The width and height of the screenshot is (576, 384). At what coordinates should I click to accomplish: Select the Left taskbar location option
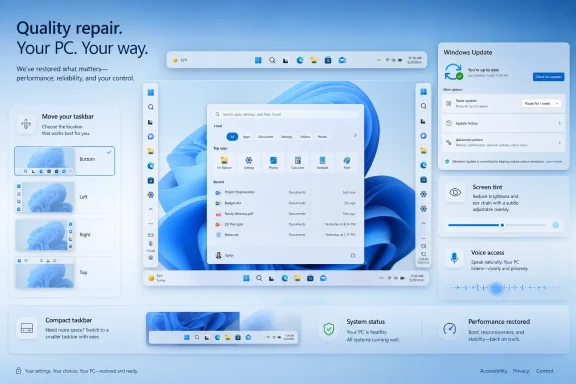[x=65, y=197]
